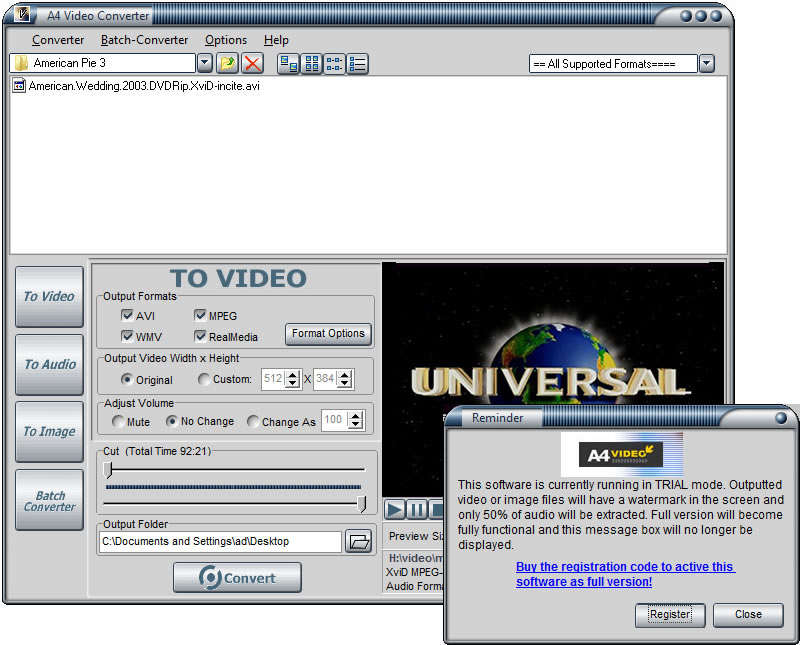The height and width of the screenshot is (645, 800).
Task: Open the Converter menu
Action: (x=58, y=40)
